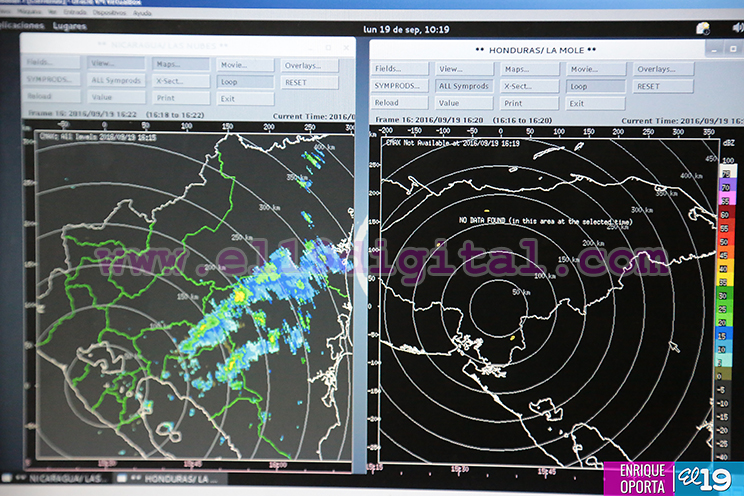This screenshot has width=744, height=496.
Task: Open the Lugares menu in top panel
Action: [x=70, y=26]
